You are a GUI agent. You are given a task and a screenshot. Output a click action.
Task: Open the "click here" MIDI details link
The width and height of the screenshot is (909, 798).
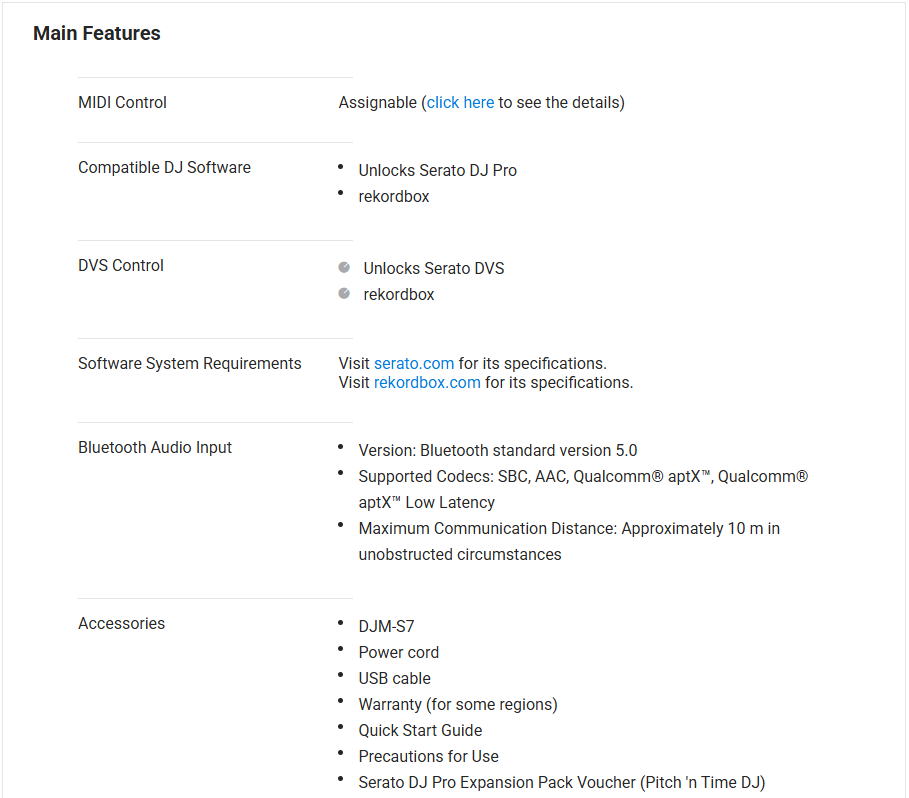point(460,102)
